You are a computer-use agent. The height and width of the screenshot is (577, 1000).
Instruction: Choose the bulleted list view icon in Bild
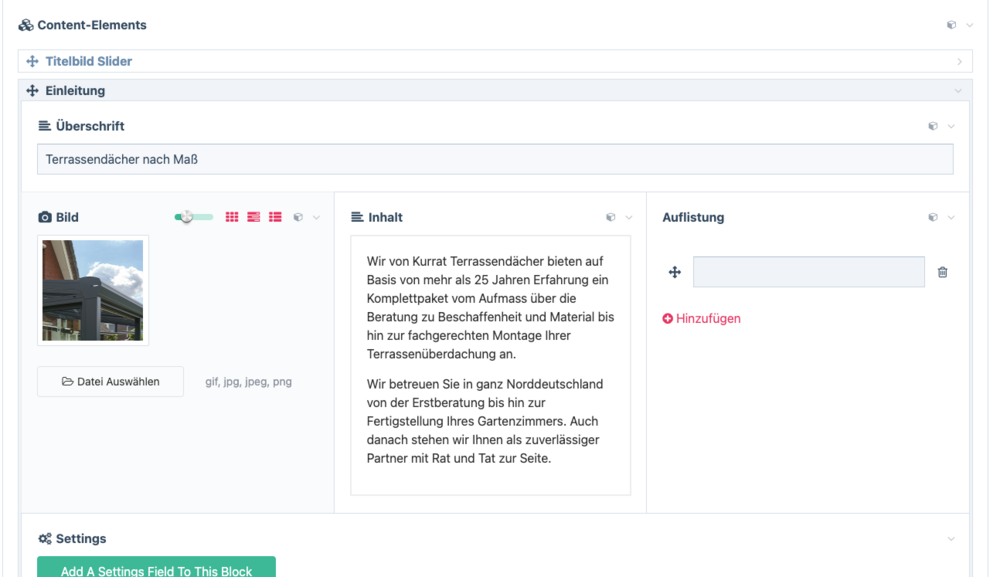[275, 217]
